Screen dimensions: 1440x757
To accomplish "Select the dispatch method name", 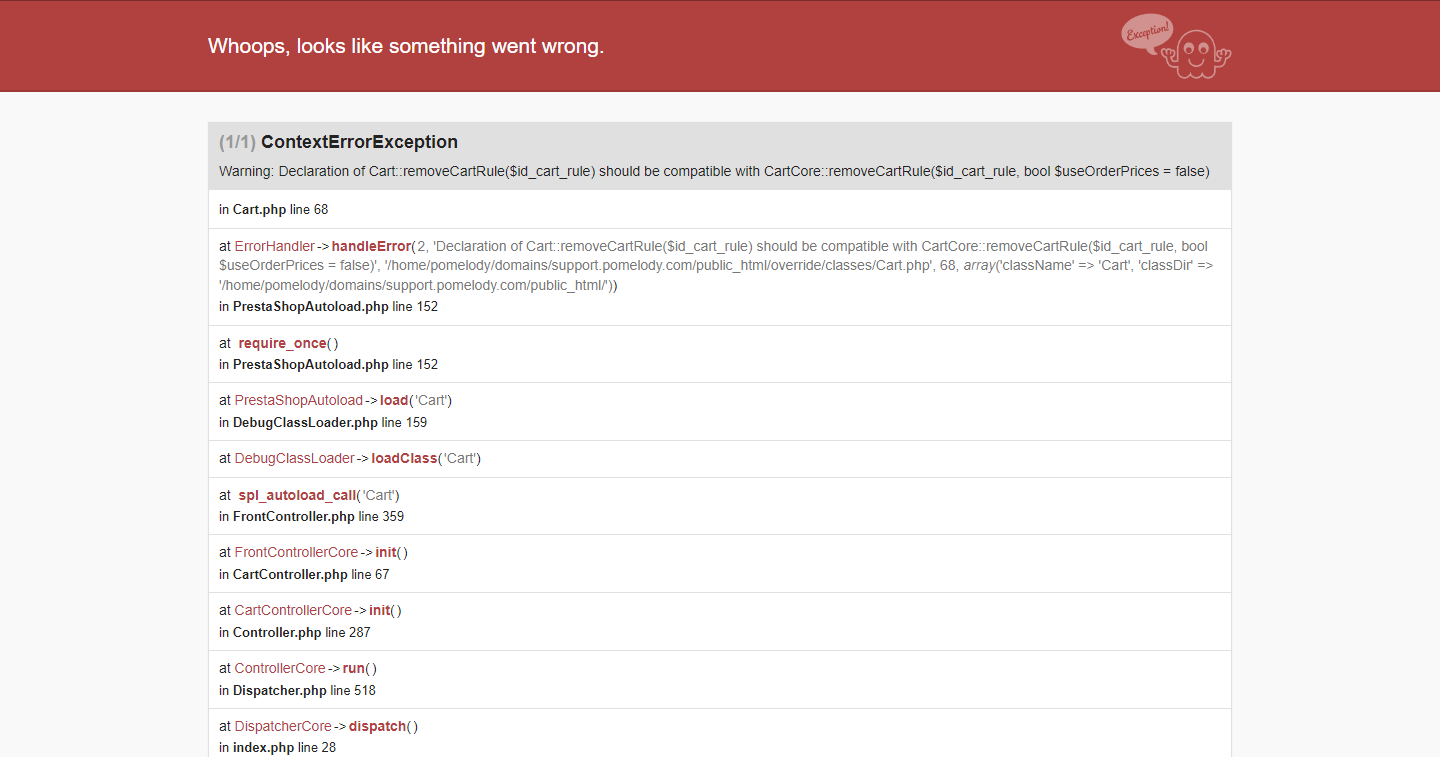I will 377,726.
